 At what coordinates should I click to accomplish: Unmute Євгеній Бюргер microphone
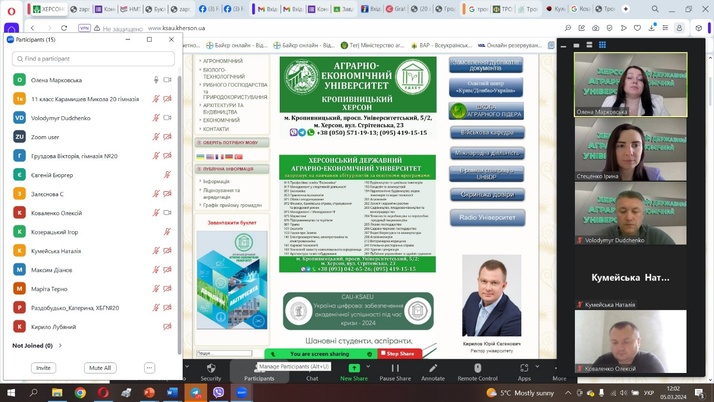tap(167, 174)
